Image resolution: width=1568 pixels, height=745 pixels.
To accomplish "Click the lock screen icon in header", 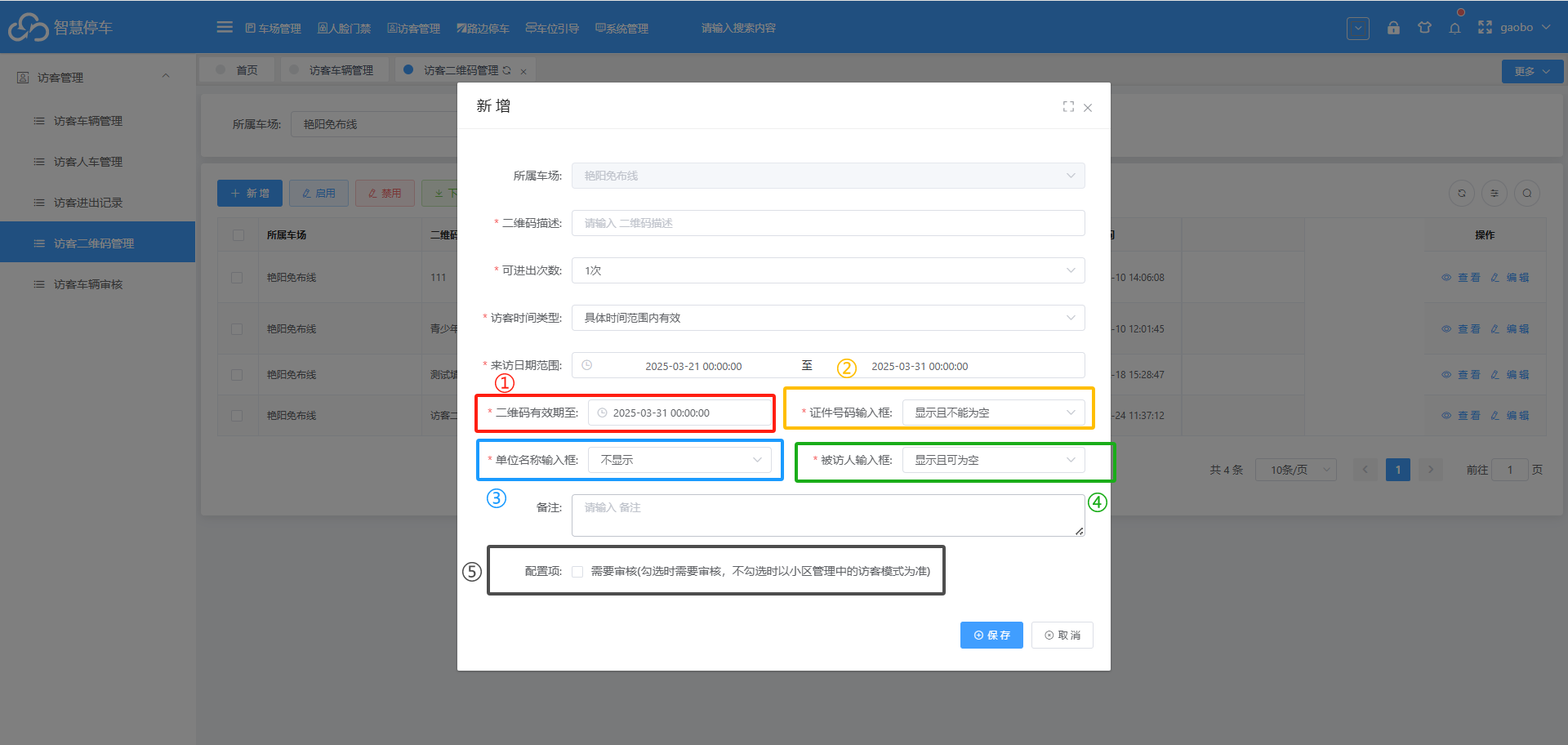I will click(1393, 28).
